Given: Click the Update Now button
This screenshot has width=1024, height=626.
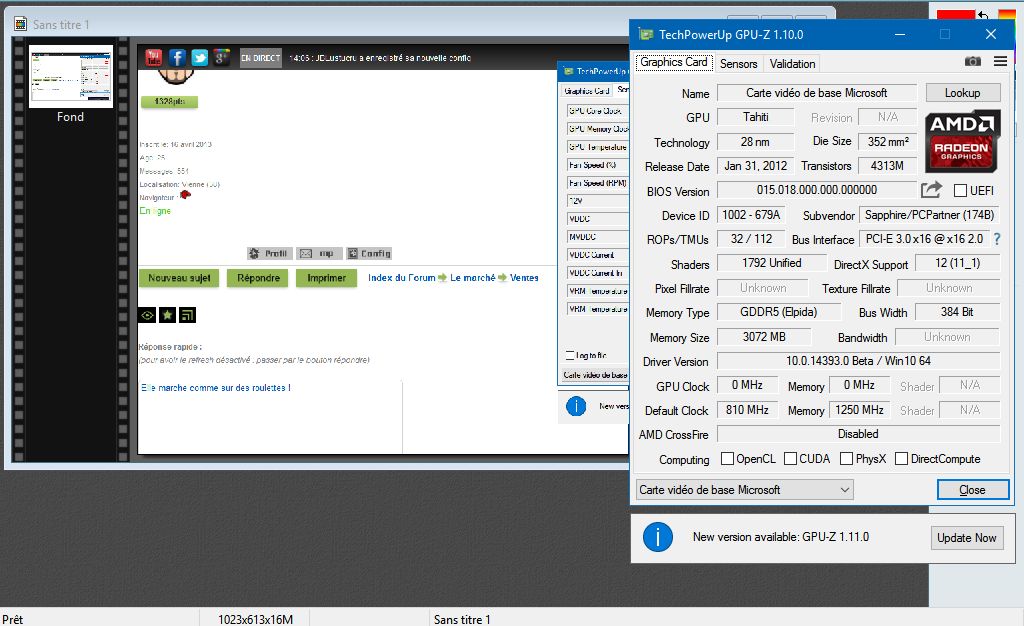Looking at the screenshot, I should (967, 538).
